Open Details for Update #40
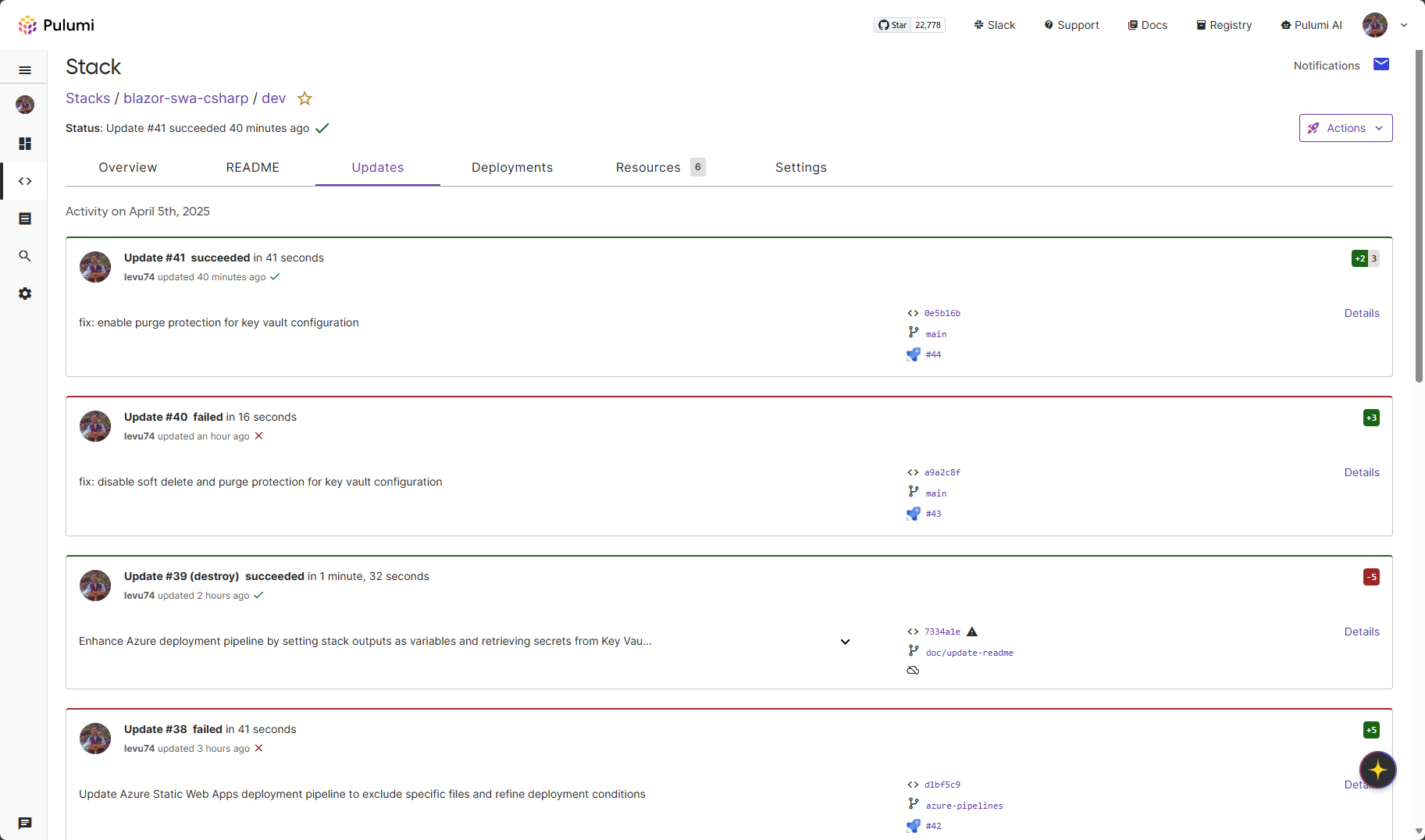Image resolution: width=1425 pixels, height=840 pixels. [1362, 472]
